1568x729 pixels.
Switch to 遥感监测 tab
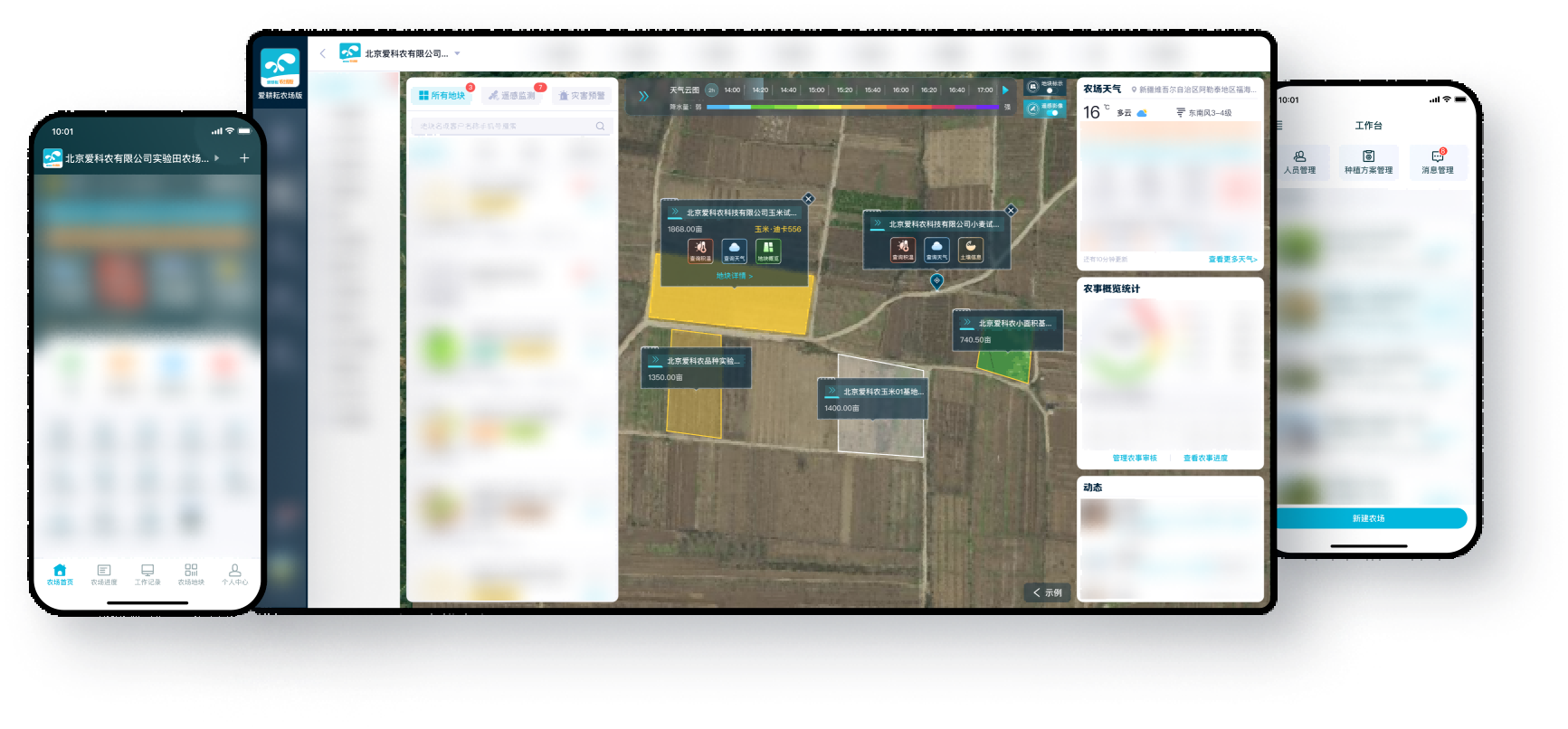513,95
